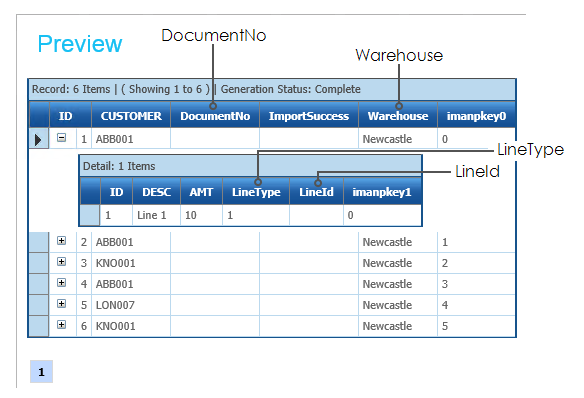Click the DESC detail column header
Viewport: 584px width, 398px height.
pyautogui.click(x=156, y=192)
